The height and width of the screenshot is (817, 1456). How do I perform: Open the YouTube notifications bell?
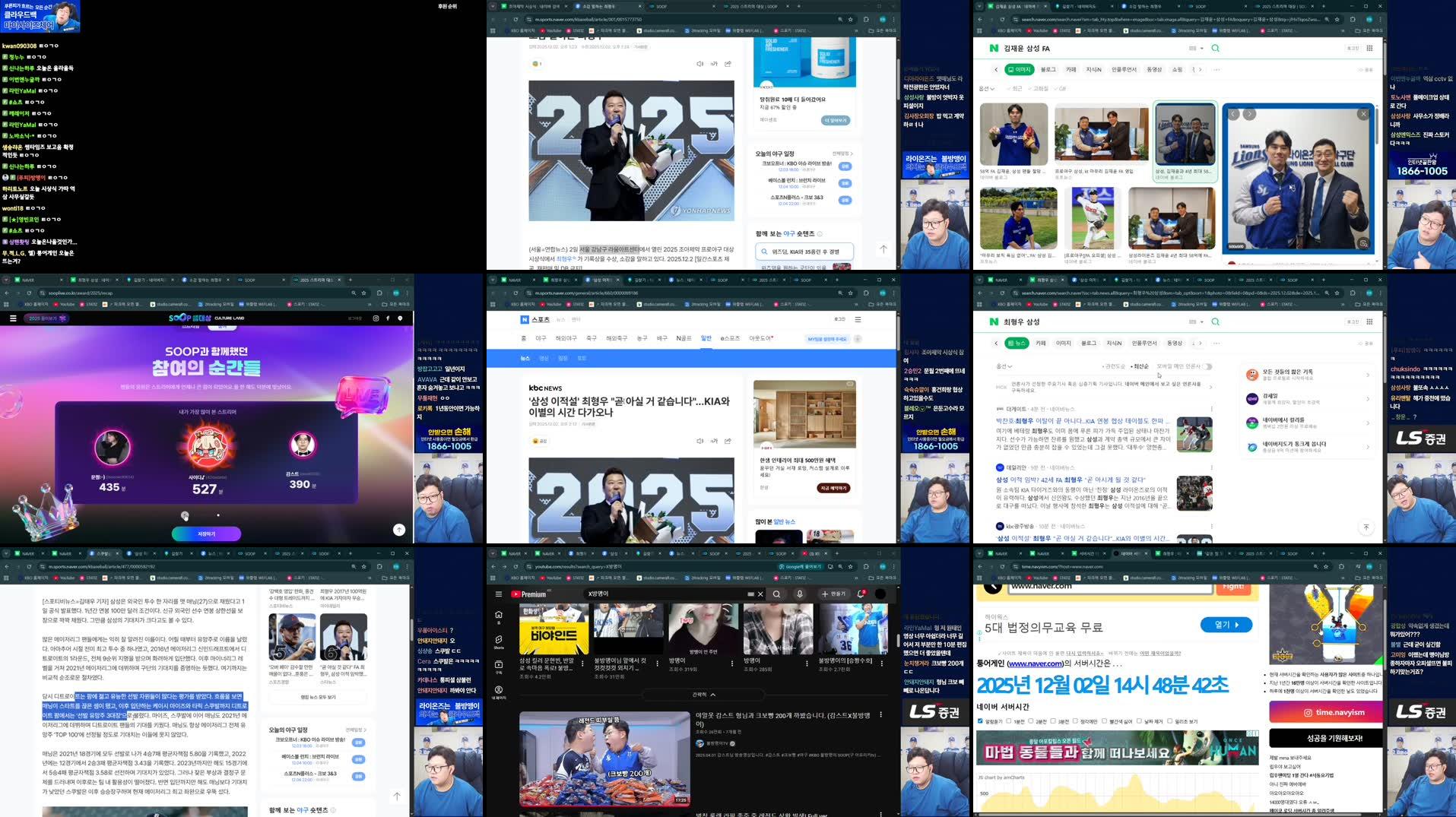[x=859, y=594]
